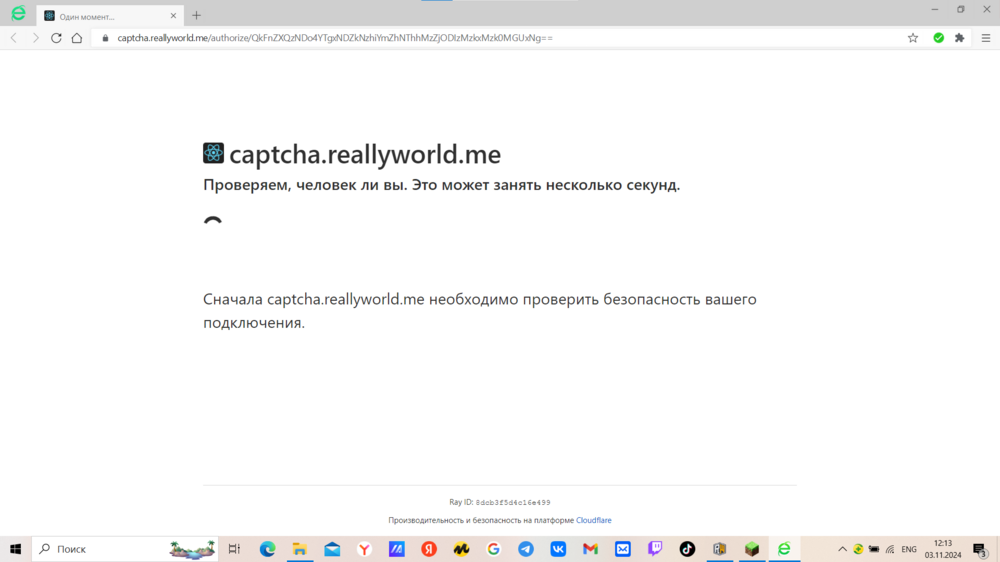Bookmark this page with the star icon
The height and width of the screenshot is (562, 1000).
click(913, 38)
